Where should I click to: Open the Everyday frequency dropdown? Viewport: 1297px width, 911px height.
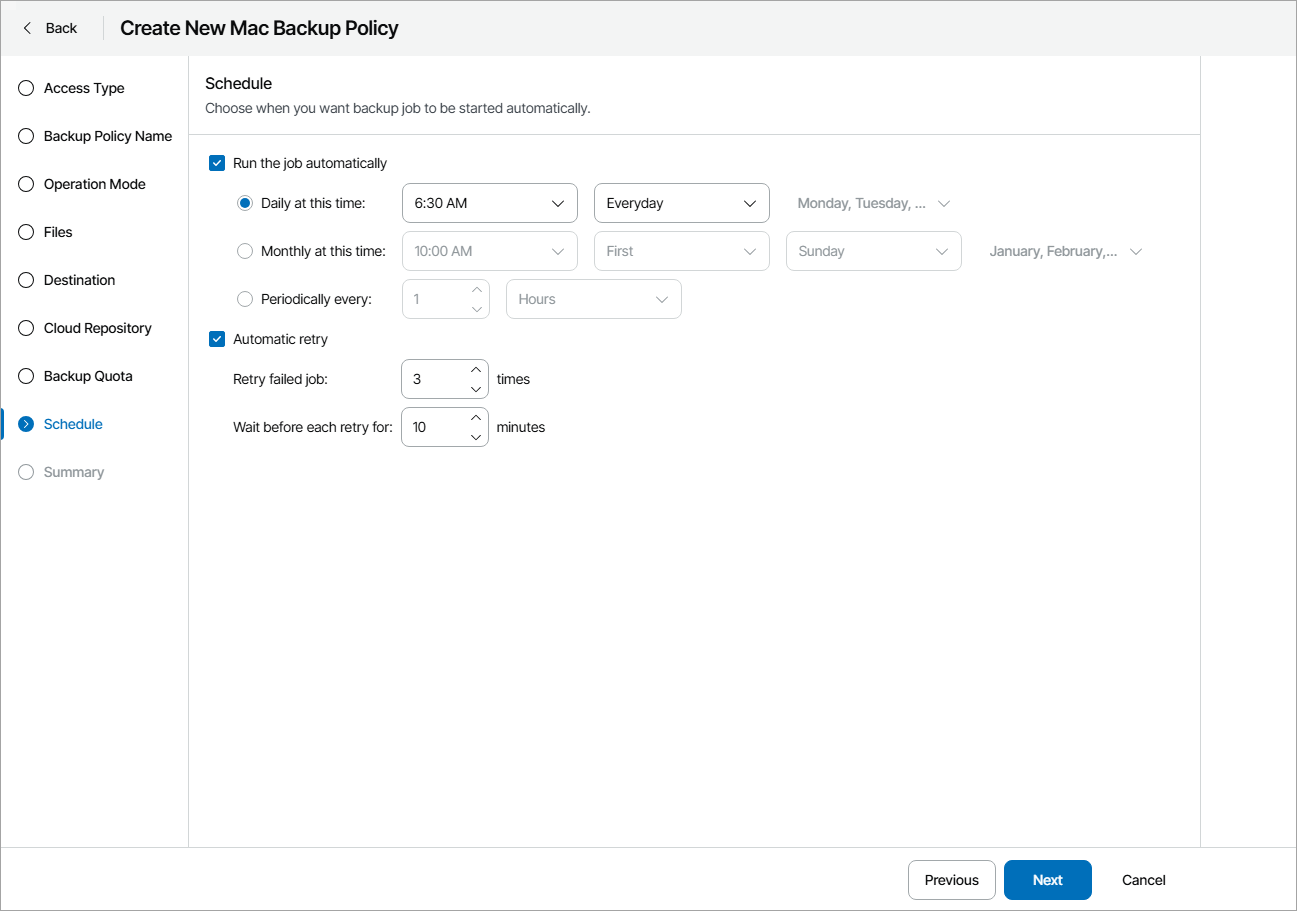pos(681,202)
